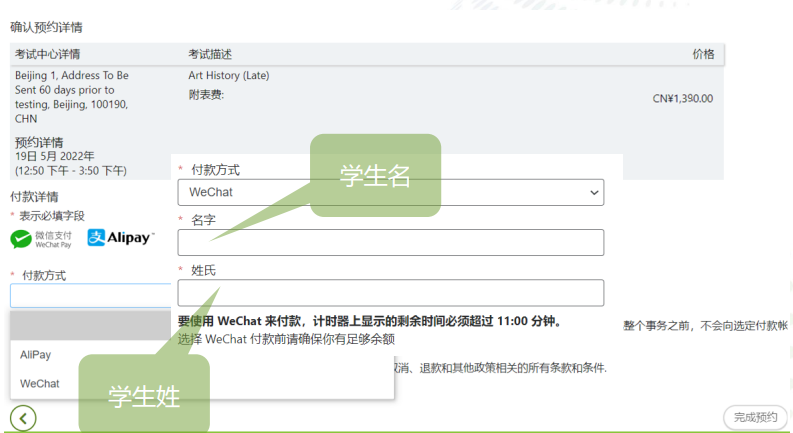Click the 价格 column header

(x=703, y=54)
